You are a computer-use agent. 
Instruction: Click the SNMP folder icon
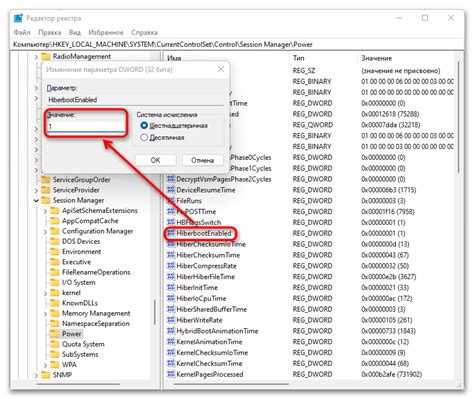coord(46,375)
